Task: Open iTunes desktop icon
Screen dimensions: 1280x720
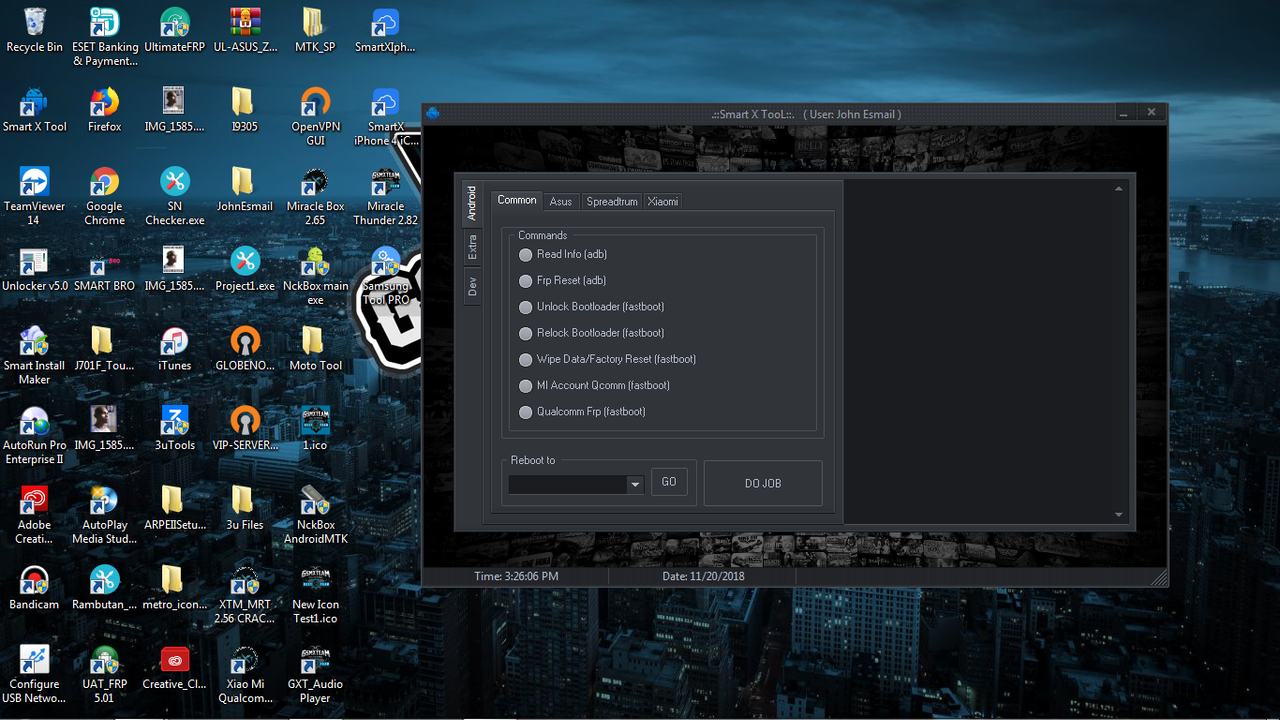Action: click(x=175, y=349)
